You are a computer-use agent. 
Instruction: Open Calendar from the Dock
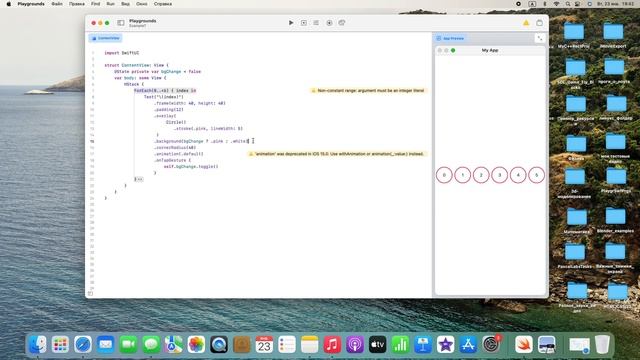click(x=264, y=345)
